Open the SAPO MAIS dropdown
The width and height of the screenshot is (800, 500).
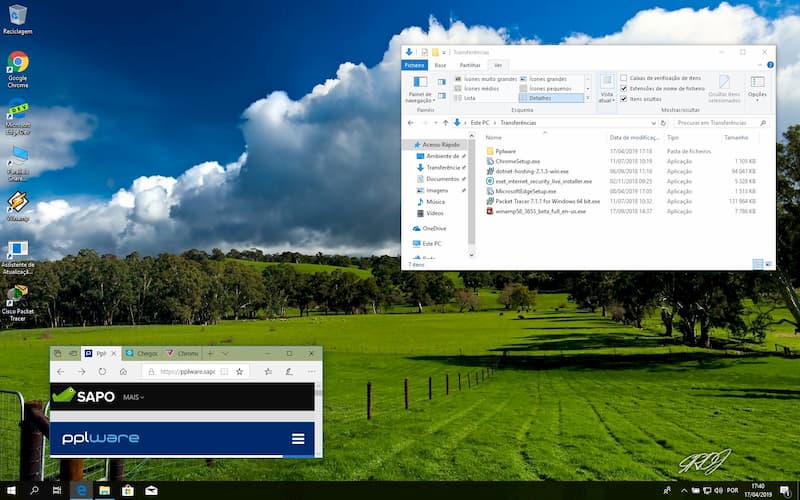134,397
